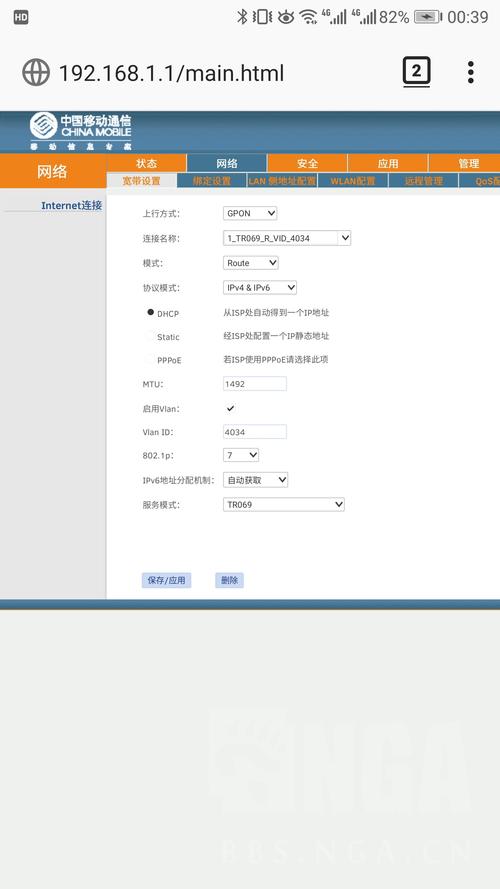Open the browser three-dot menu
The height and width of the screenshot is (889, 500).
471,73
